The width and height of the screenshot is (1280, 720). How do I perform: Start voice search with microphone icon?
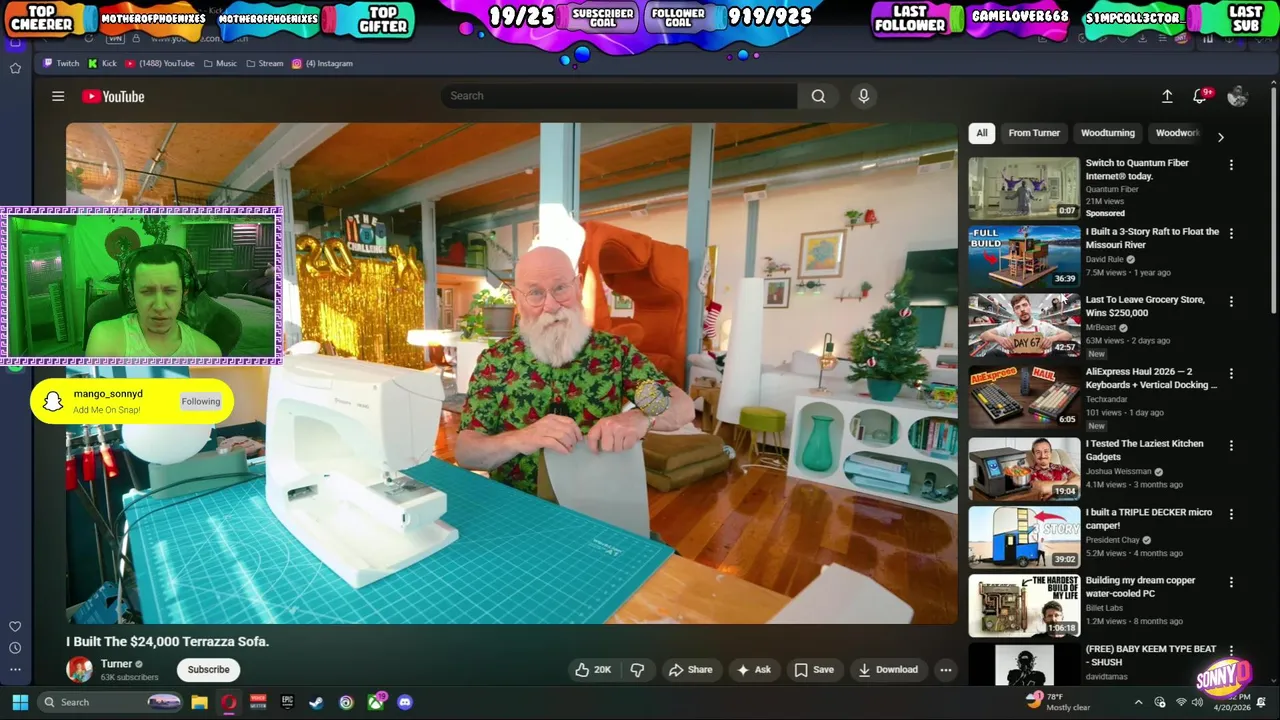tap(864, 96)
